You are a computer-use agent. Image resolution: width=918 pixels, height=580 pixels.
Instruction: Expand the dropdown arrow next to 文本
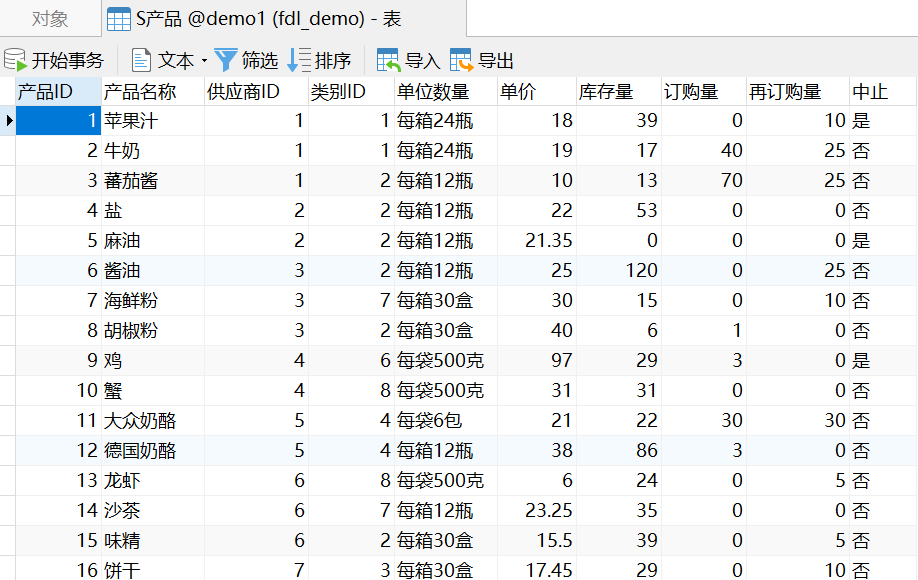pyautogui.click(x=204, y=61)
